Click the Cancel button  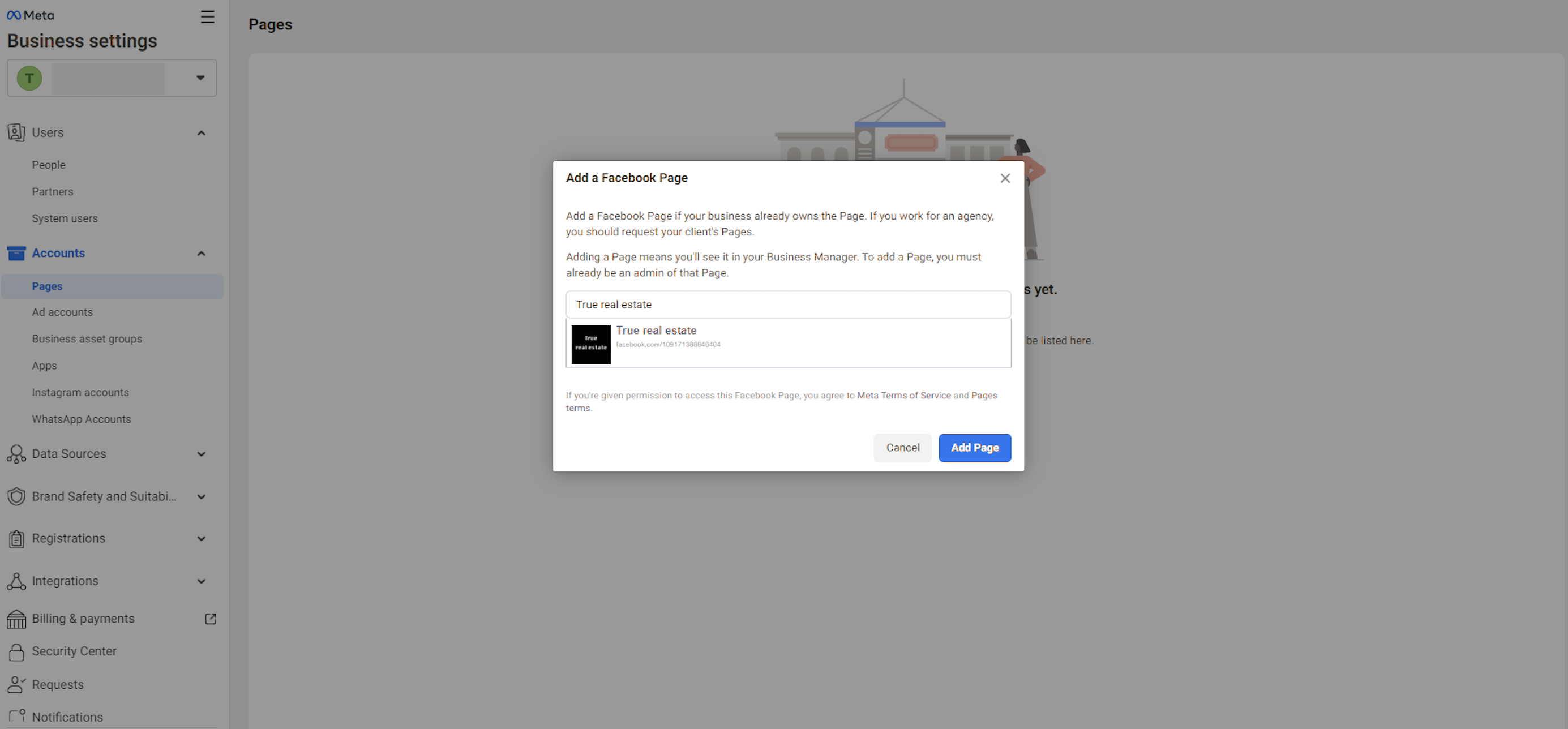pyautogui.click(x=903, y=448)
